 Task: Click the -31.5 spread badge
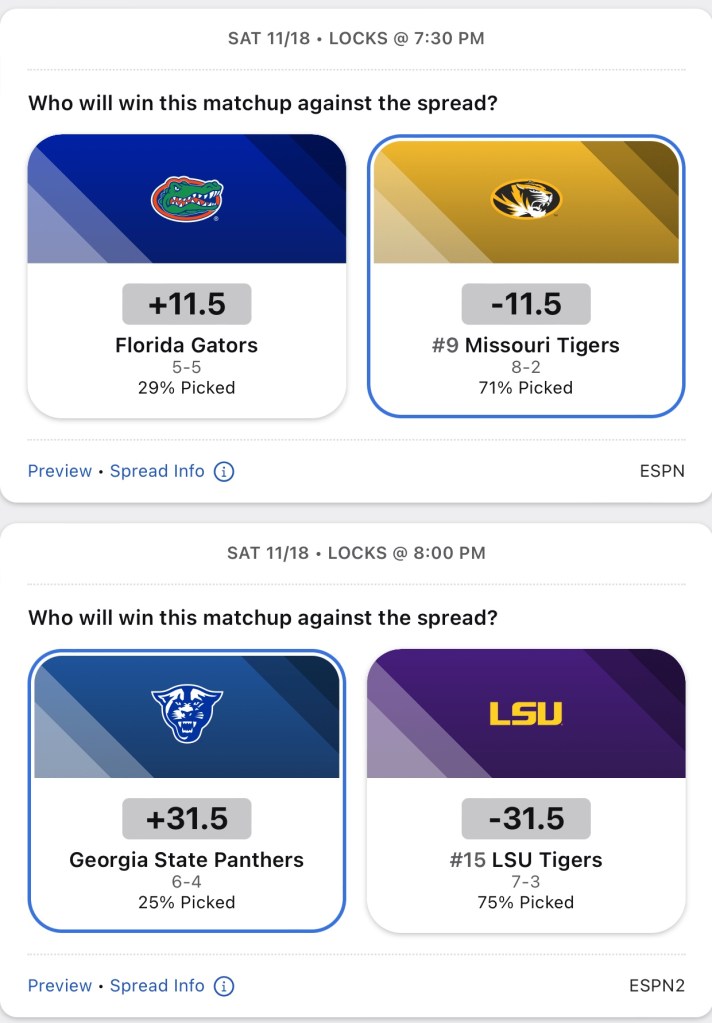click(526, 819)
